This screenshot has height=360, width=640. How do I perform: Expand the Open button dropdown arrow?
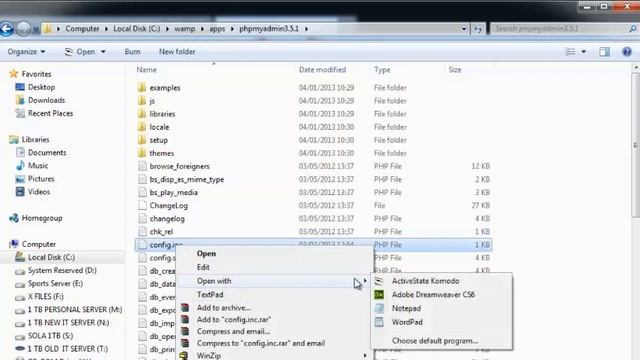pos(103,52)
